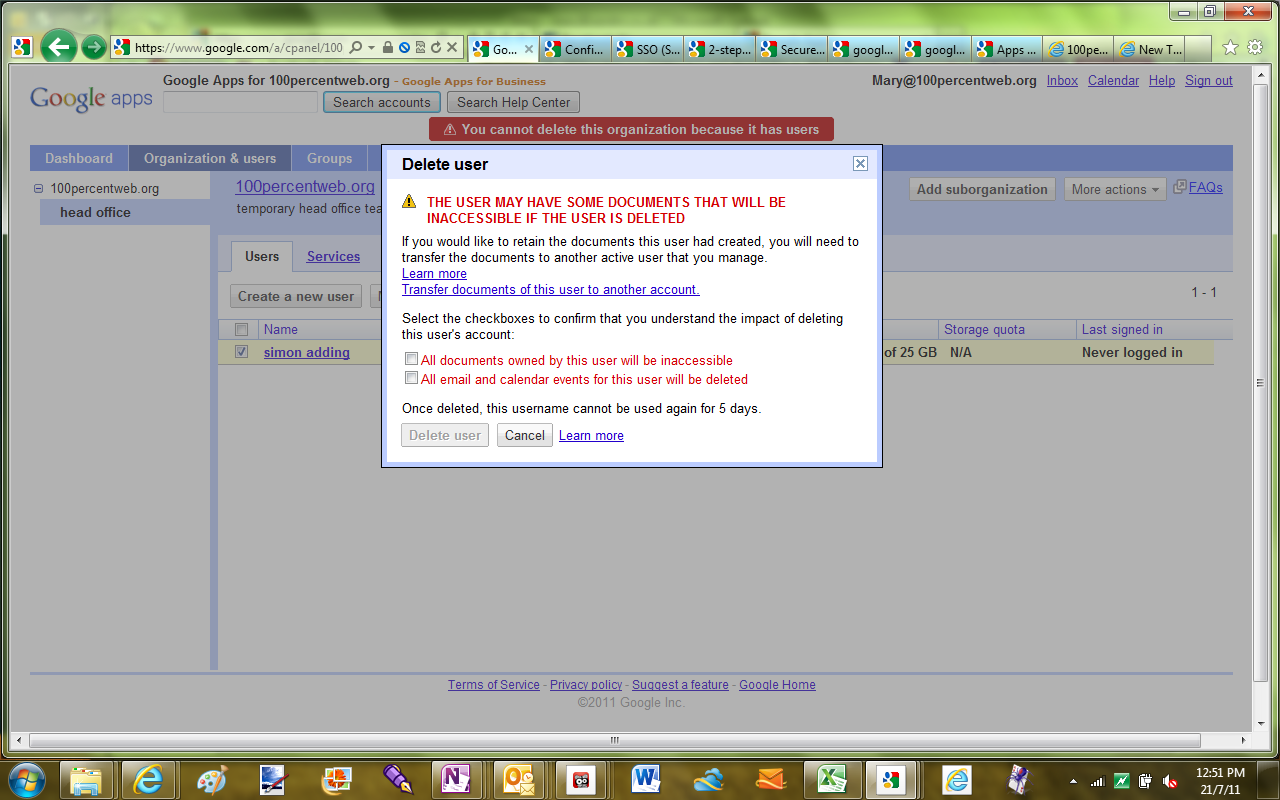The width and height of the screenshot is (1280, 800).
Task: Click the address bar stop X icon
Action: point(452,47)
